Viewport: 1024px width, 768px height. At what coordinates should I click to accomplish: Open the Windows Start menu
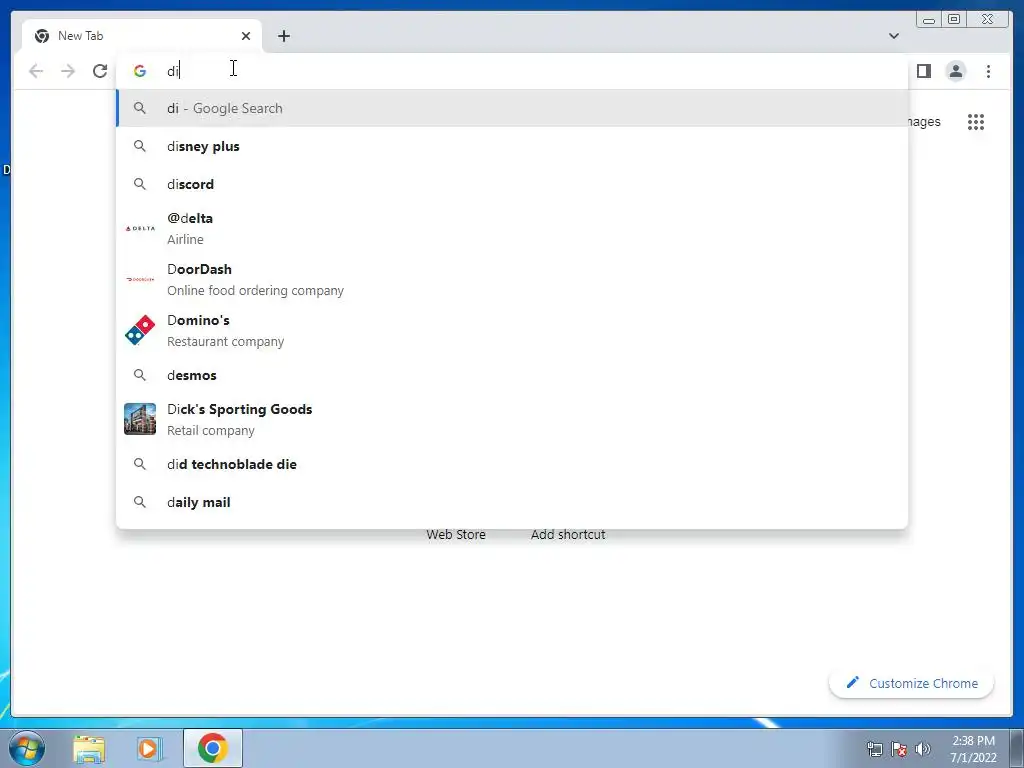tap(26, 748)
